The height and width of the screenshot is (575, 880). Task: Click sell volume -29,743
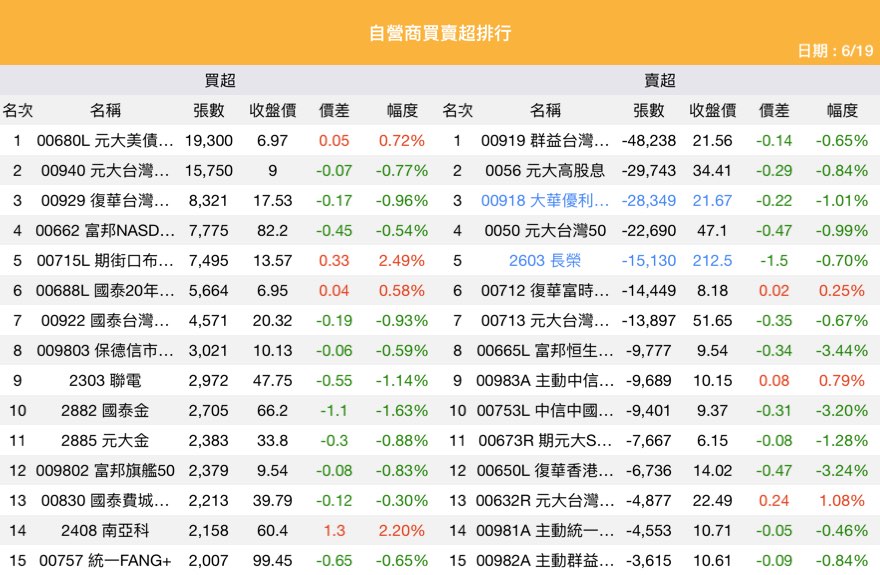pos(649,171)
